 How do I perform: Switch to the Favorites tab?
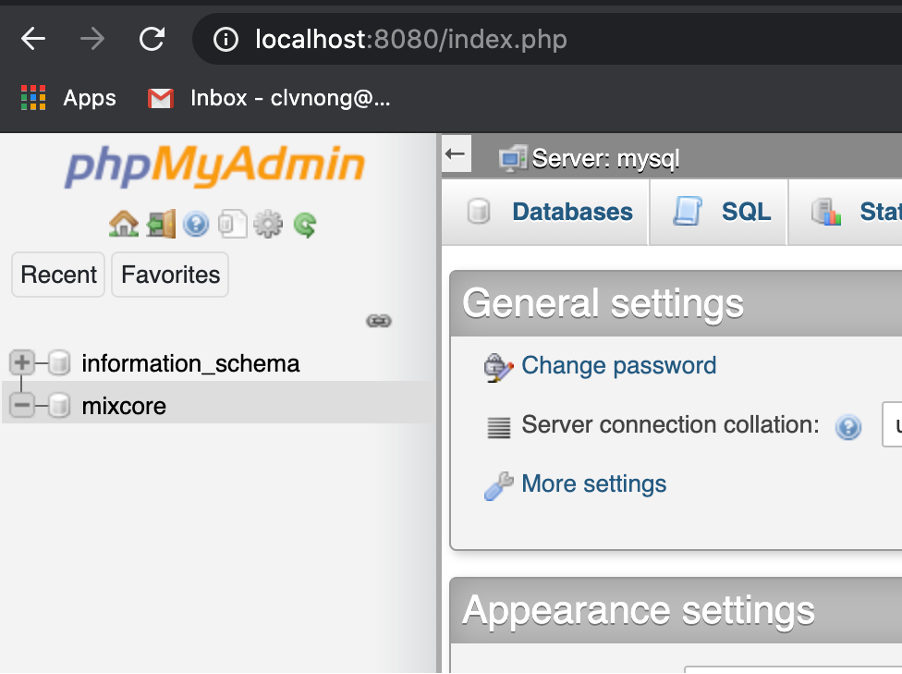(x=169, y=274)
